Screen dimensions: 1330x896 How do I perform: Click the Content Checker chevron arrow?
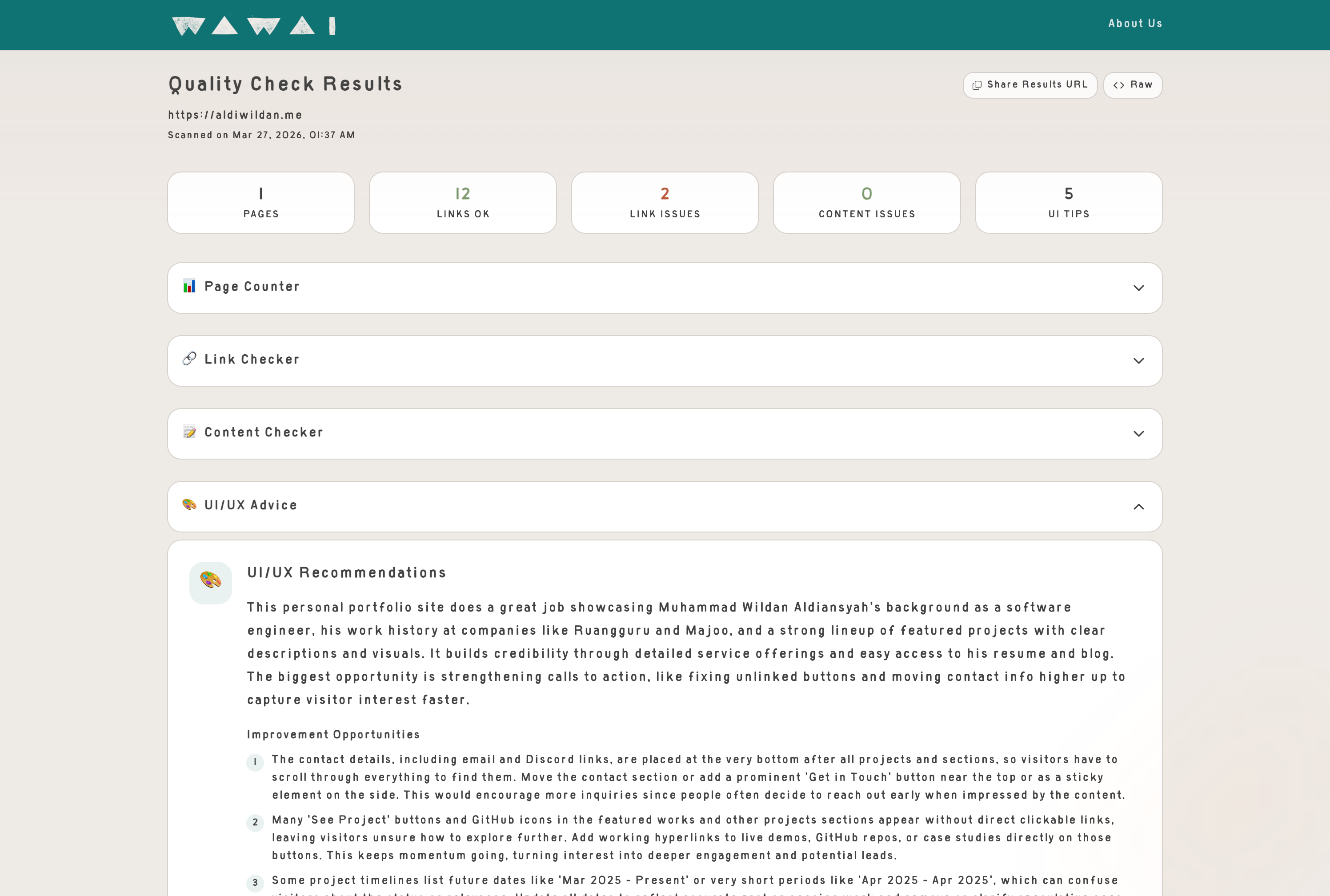coord(1138,434)
